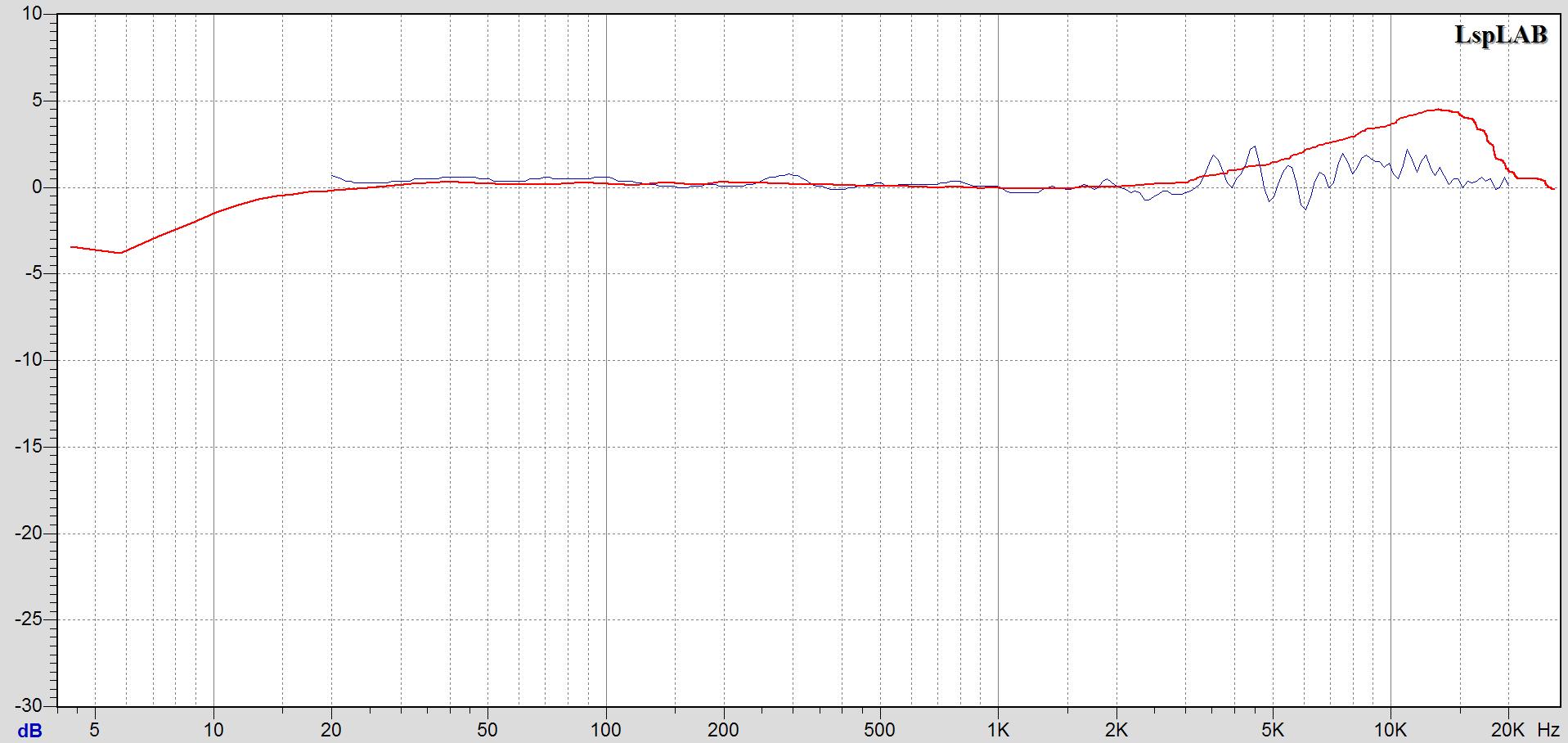
Task: Click the -25 dB y-axis label
Action: (x=29, y=619)
